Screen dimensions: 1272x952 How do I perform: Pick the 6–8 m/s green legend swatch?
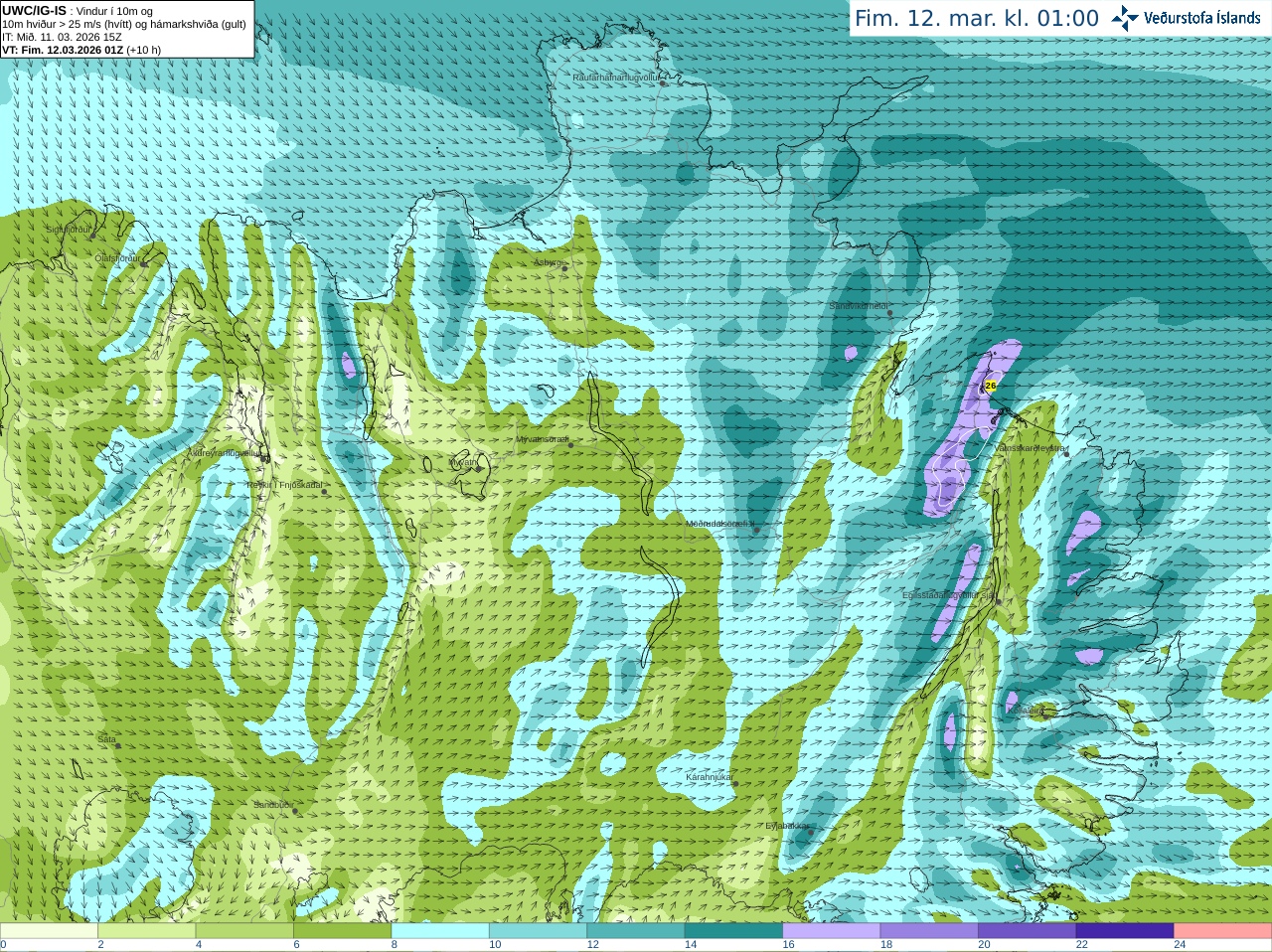pos(342,931)
